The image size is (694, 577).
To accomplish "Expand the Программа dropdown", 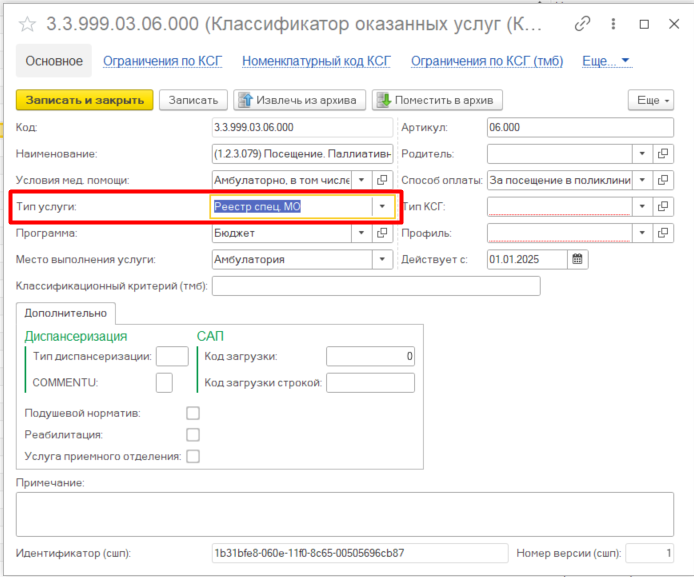I will (362, 233).
